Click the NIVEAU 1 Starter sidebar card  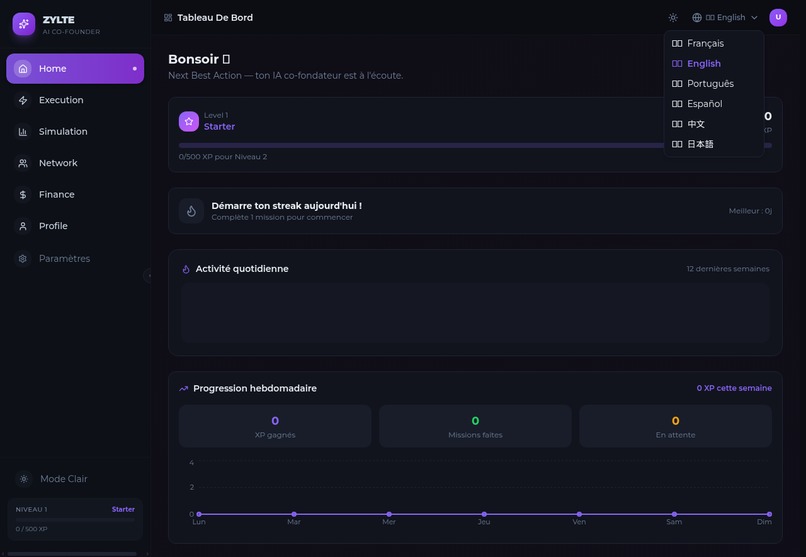pos(75,519)
